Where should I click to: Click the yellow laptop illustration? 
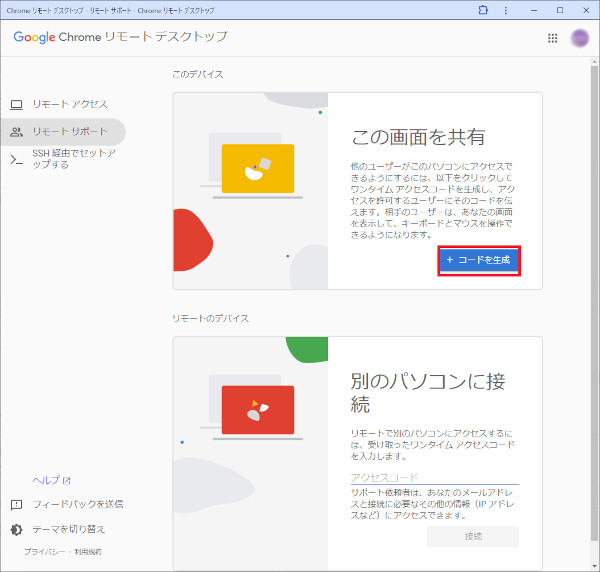[258, 168]
